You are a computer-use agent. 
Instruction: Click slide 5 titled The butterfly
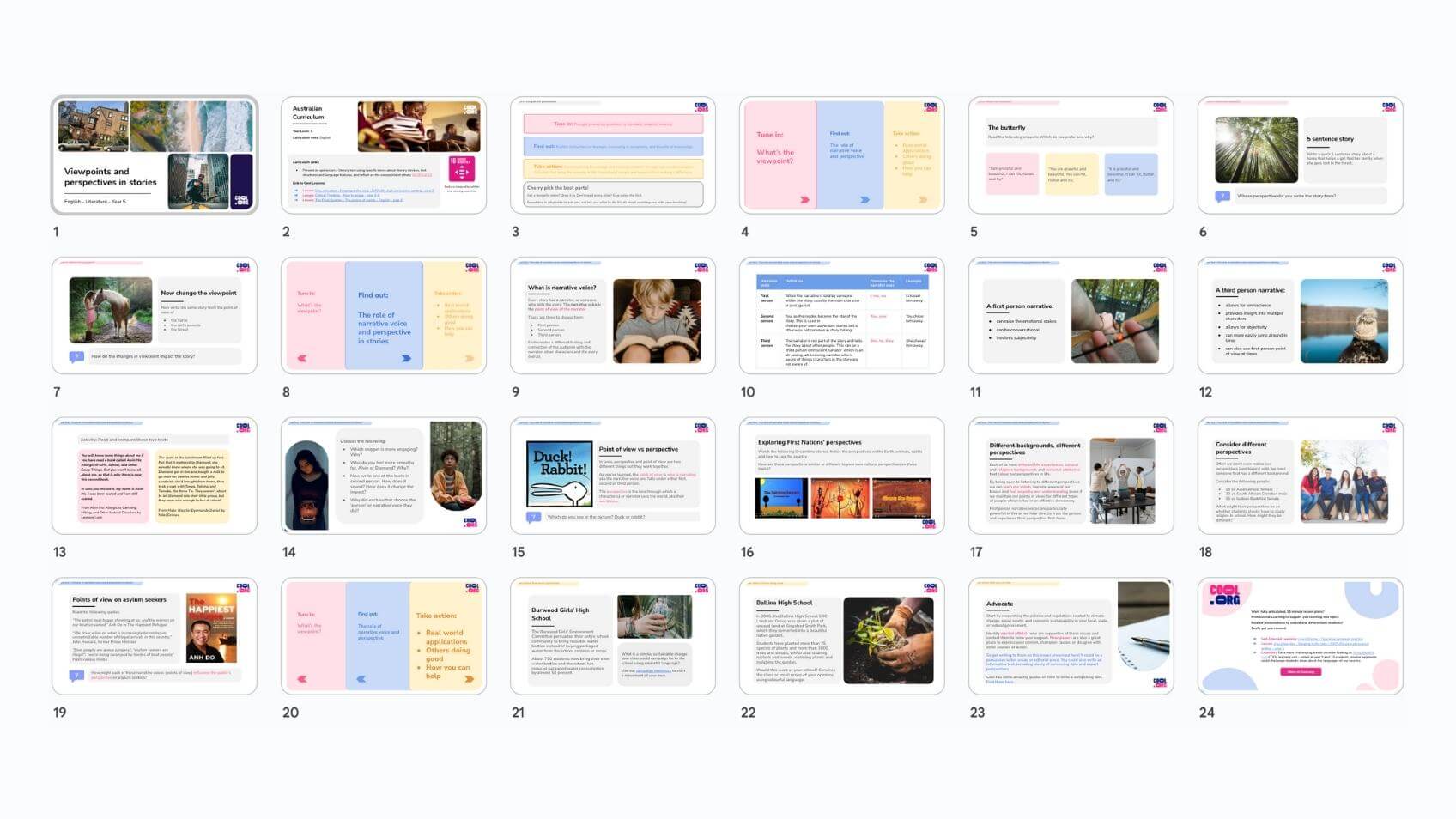click(1071, 155)
